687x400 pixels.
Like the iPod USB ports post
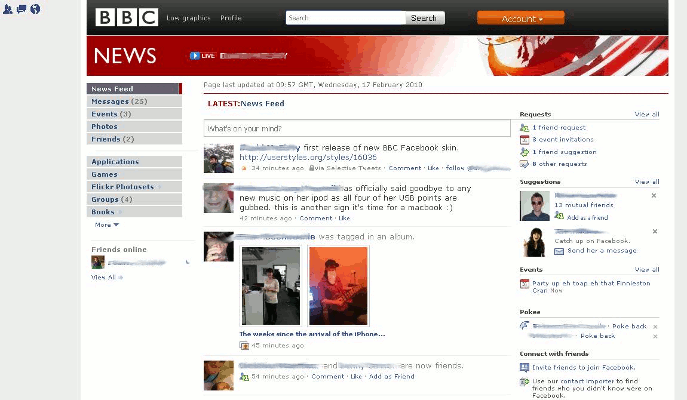coord(344,218)
